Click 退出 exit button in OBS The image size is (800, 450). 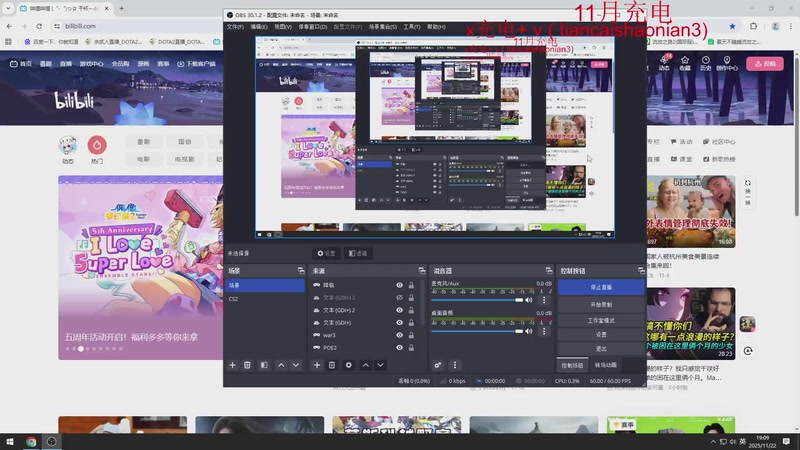[601, 348]
